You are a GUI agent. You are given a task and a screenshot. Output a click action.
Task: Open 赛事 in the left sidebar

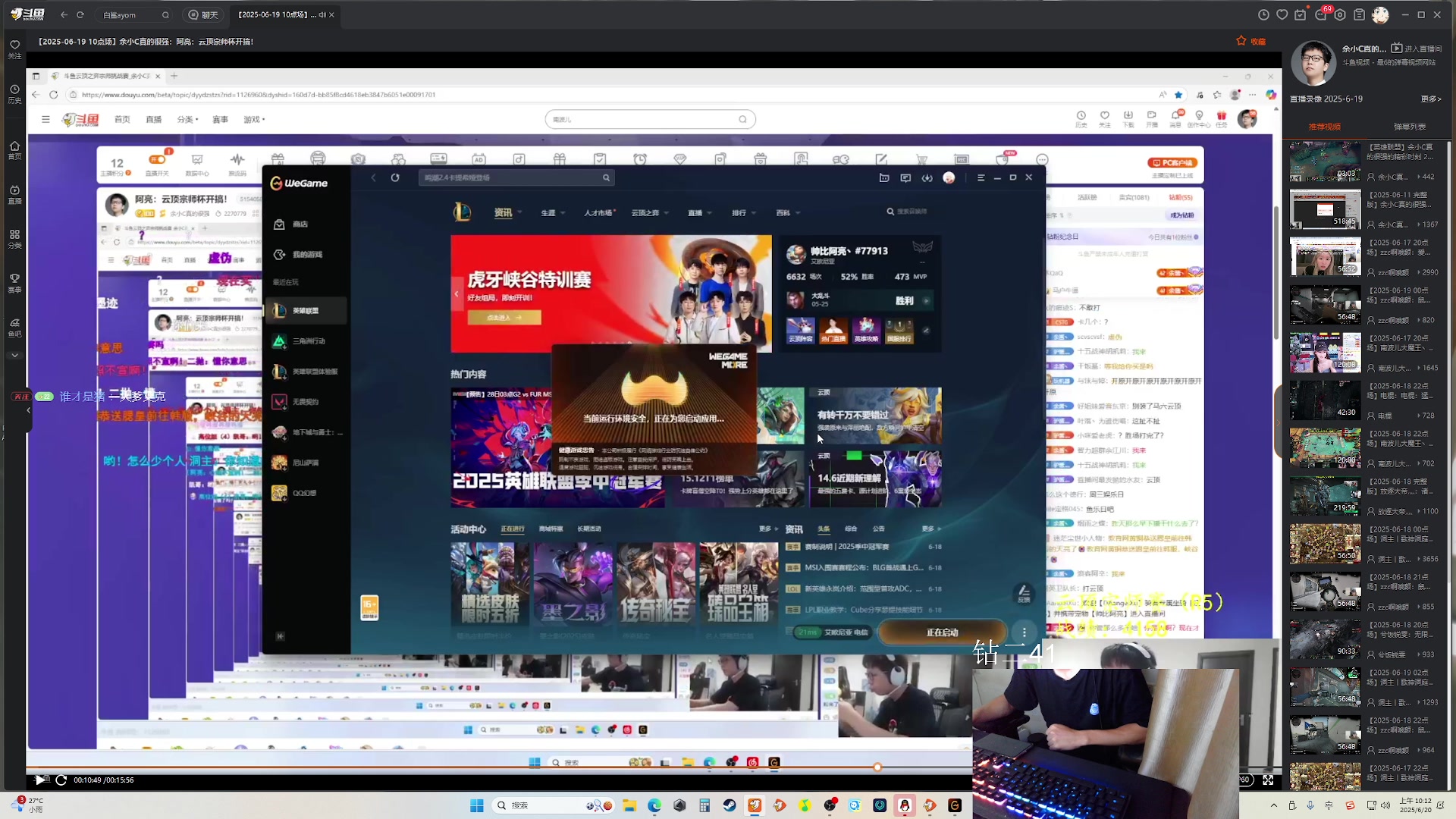(14, 283)
